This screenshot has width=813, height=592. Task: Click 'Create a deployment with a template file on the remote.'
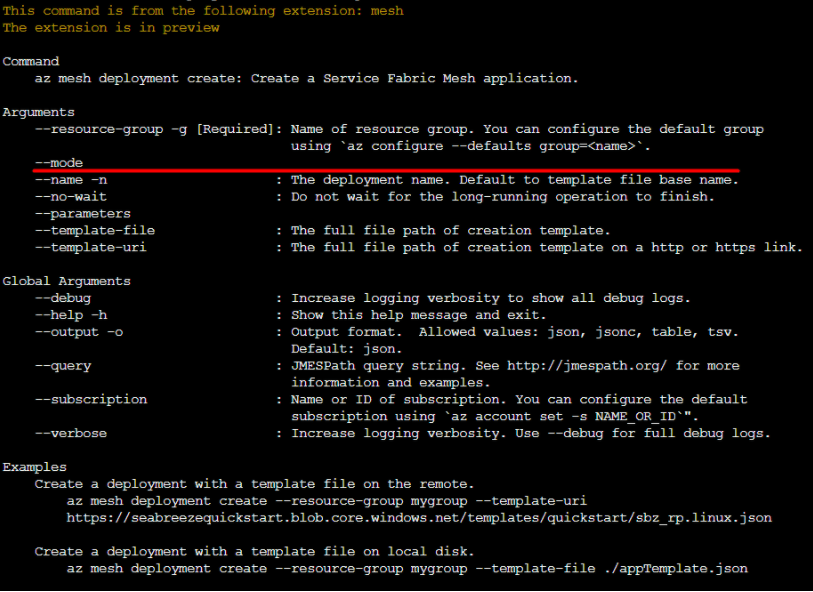click(x=254, y=484)
